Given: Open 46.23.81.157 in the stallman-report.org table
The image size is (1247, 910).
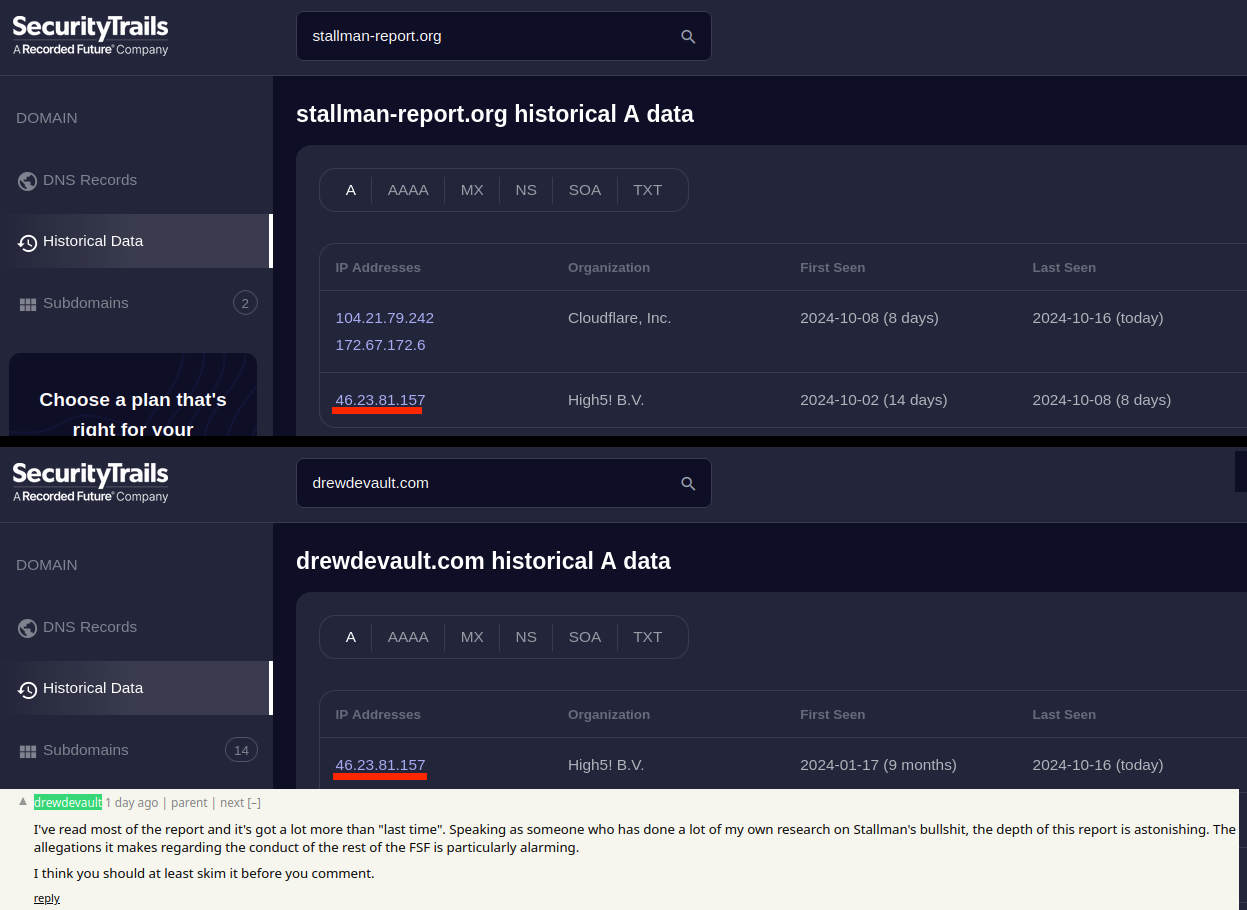Looking at the screenshot, I should click(x=380, y=400).
